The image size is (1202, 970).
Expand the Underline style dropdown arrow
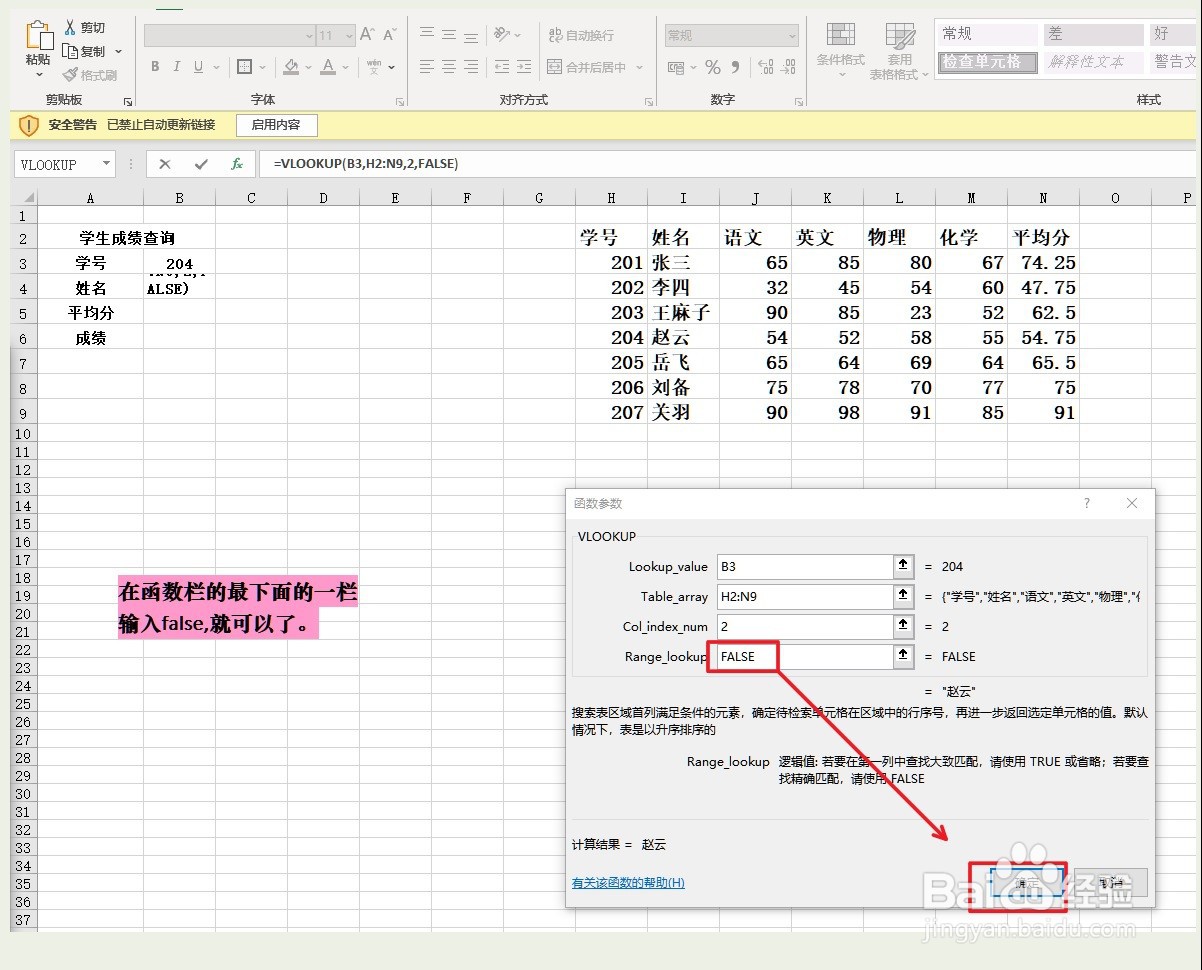pos(215,67)
